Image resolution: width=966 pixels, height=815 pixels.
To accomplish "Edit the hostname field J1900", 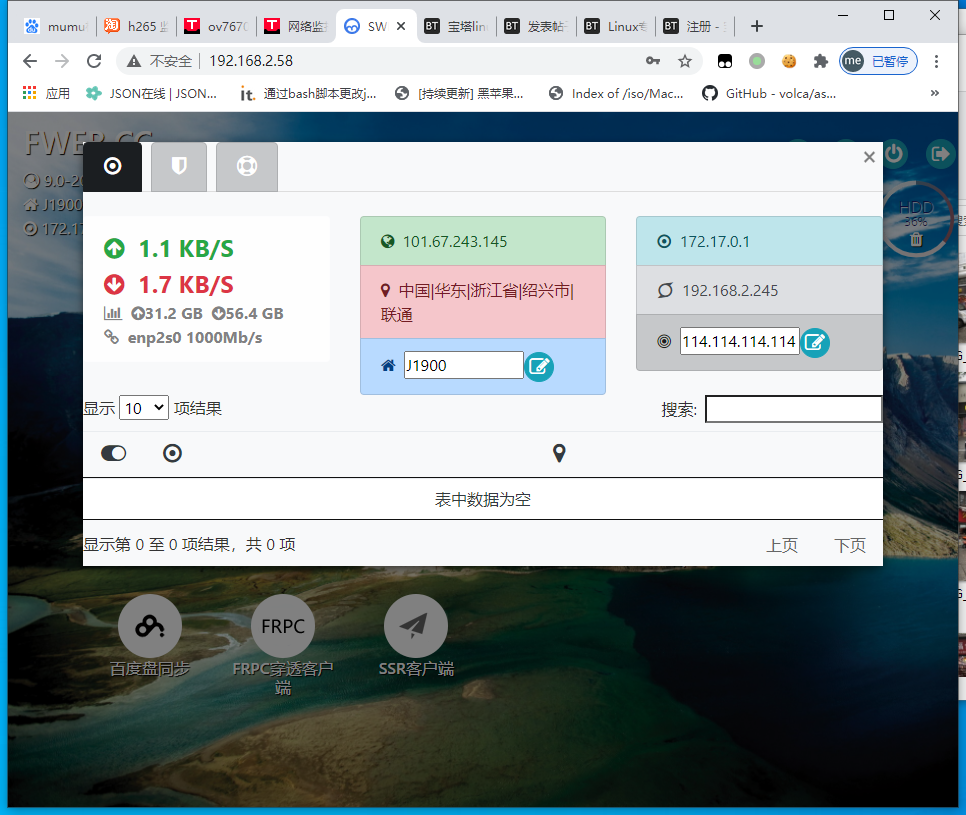I will (463, 365).
